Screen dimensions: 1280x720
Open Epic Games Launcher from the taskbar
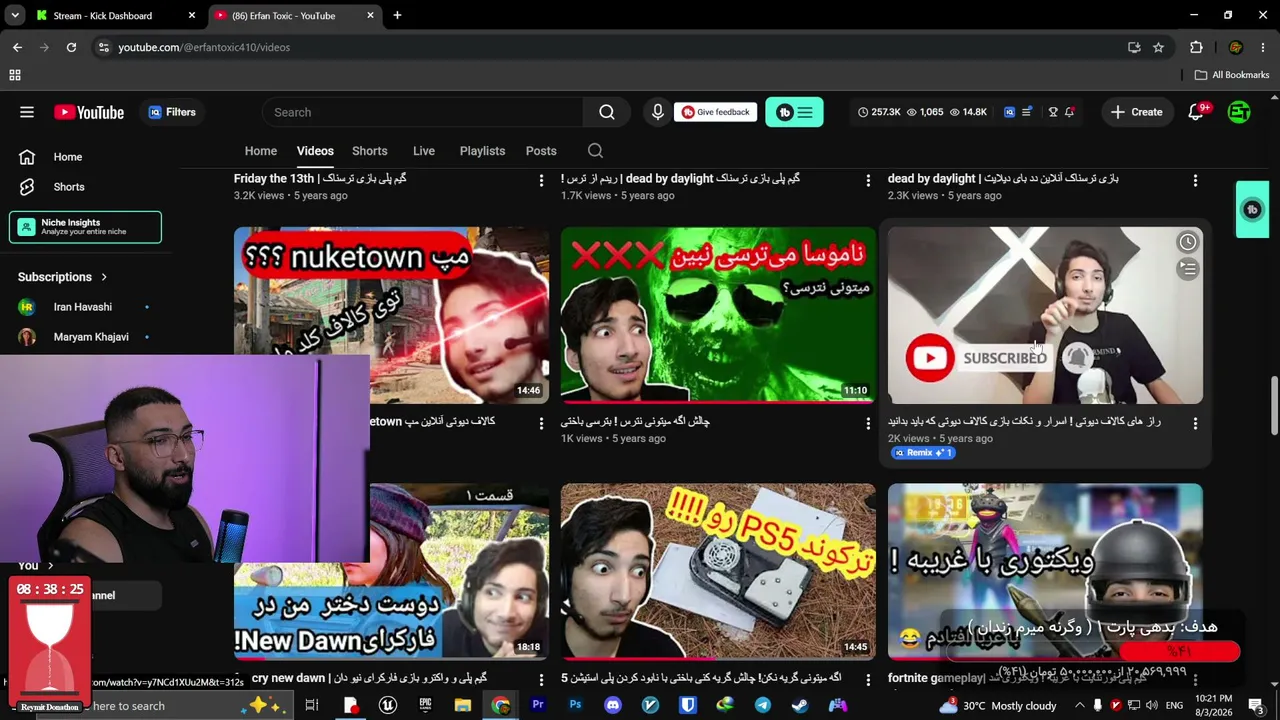coord(425,705)
